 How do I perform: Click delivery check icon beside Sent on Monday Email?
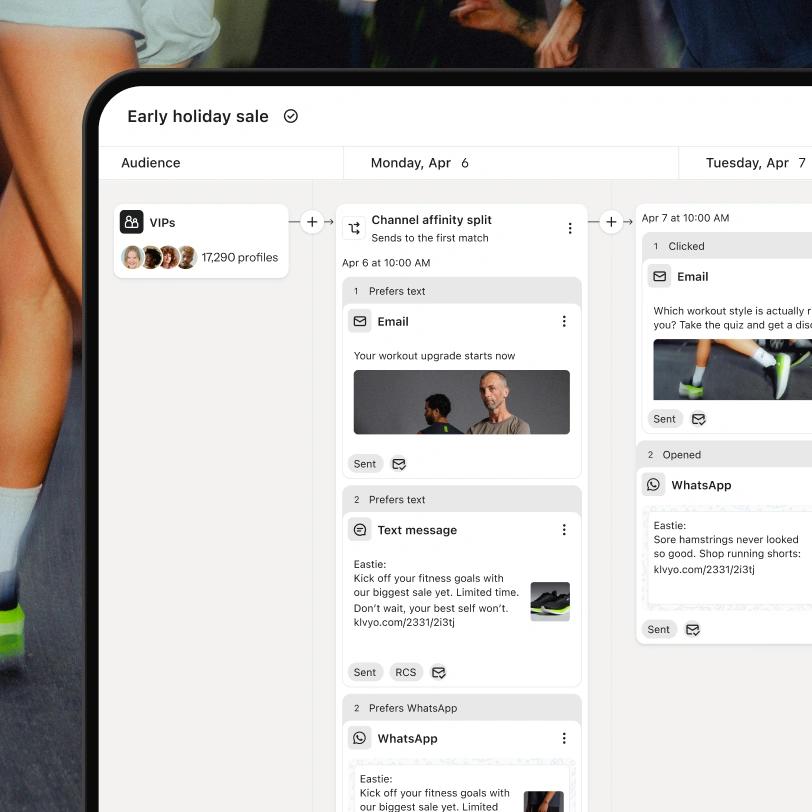click(x=399, y=464)
